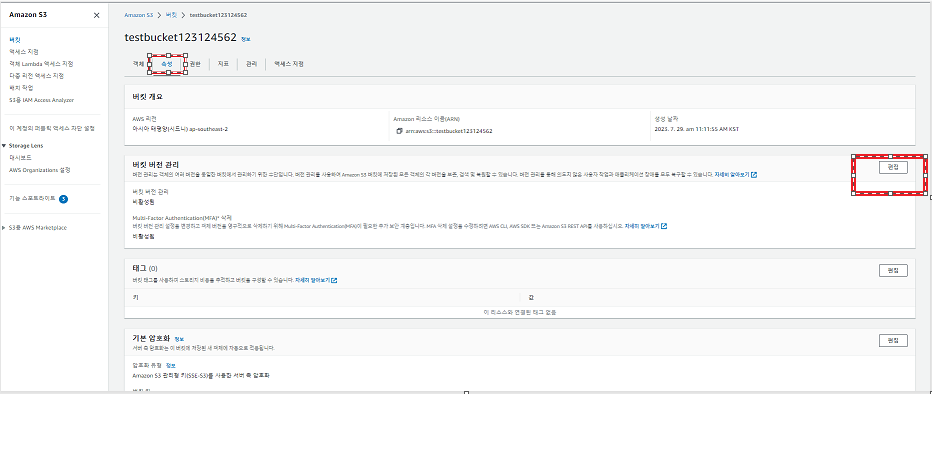Viewport: 932px width, 469px height.
Task: Open the 지표 tab
Action: [x=223, y=64]
